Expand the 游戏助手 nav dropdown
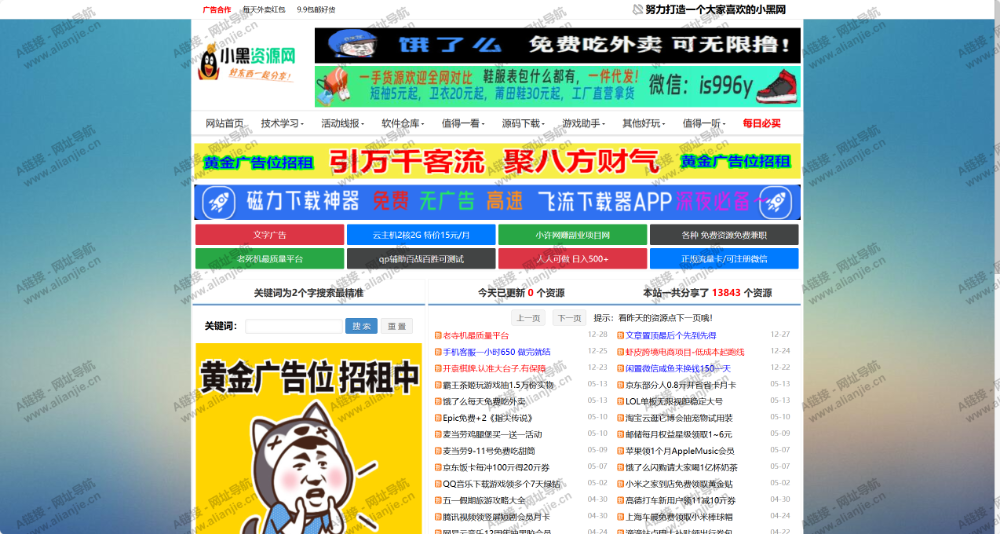 tap(584, 124)
